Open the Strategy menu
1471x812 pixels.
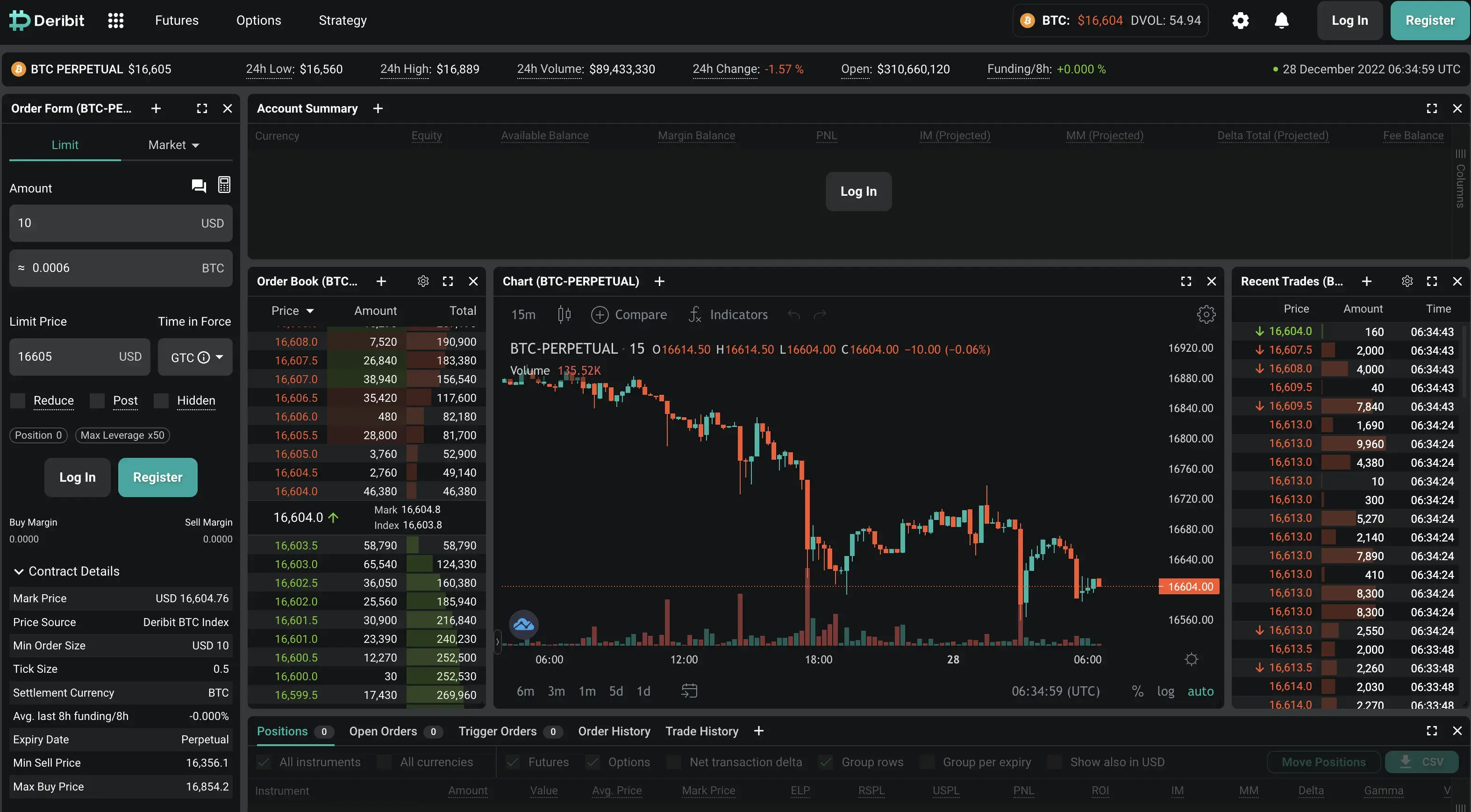(343, 21)
